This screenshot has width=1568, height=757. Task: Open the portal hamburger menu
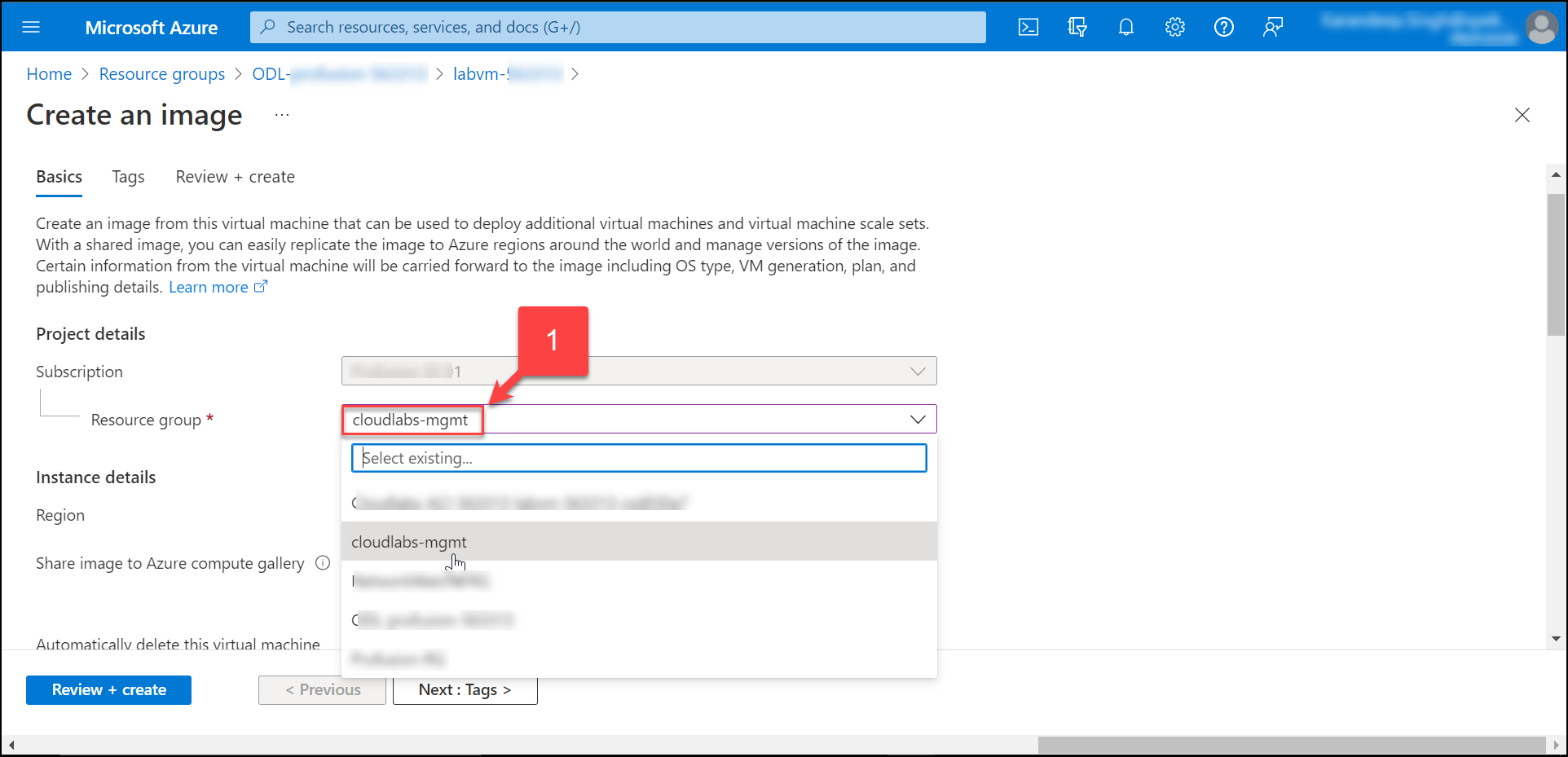pos(31,27)
